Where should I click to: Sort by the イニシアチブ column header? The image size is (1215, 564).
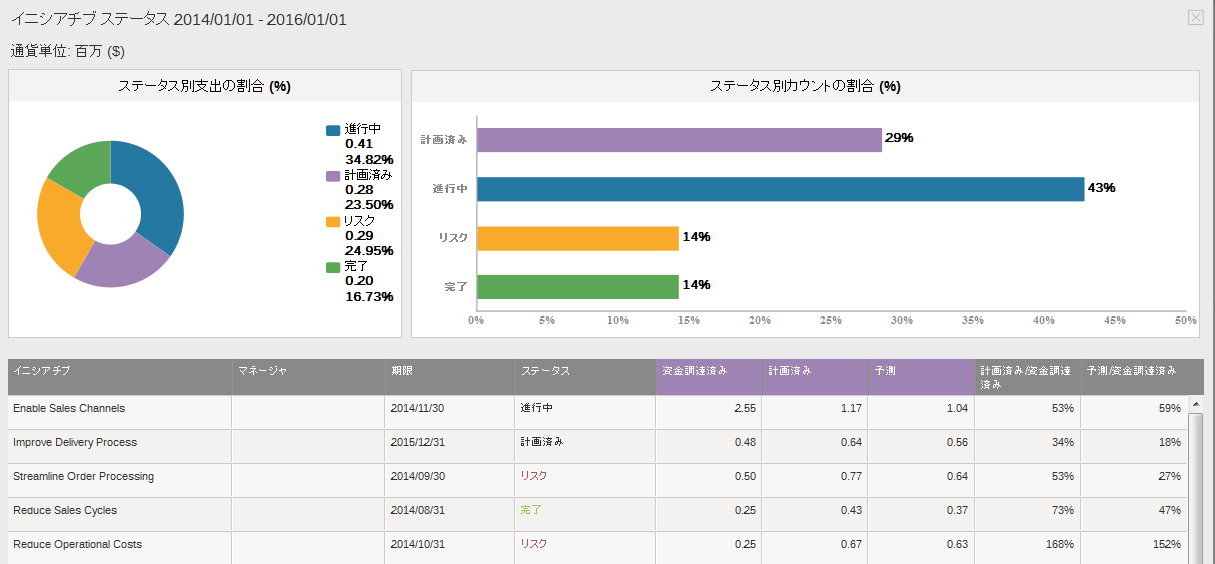click(x=42, y=371)
